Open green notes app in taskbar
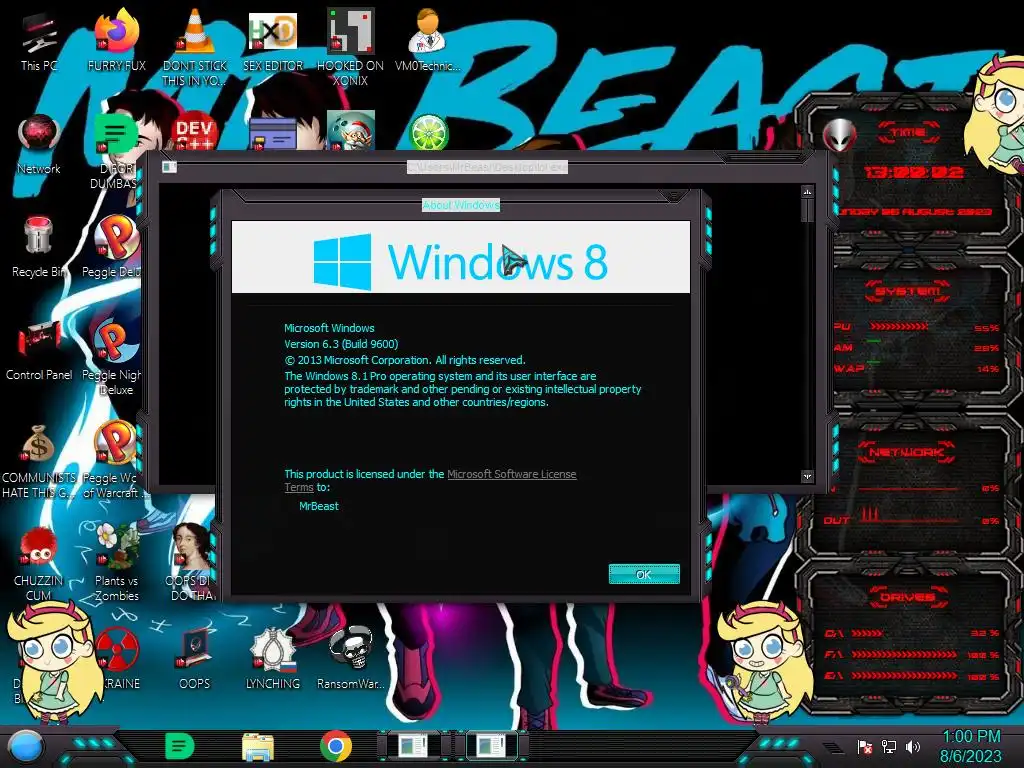 click(x=179, y=746)
